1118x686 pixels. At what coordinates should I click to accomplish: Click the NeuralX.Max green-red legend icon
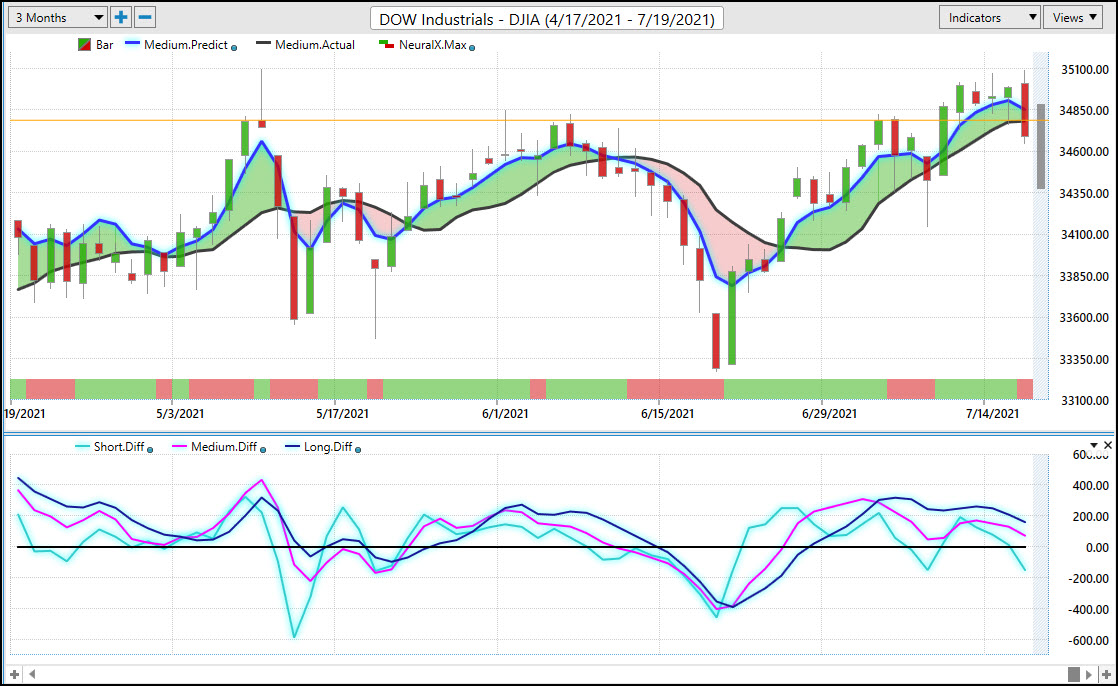[386, 45]
